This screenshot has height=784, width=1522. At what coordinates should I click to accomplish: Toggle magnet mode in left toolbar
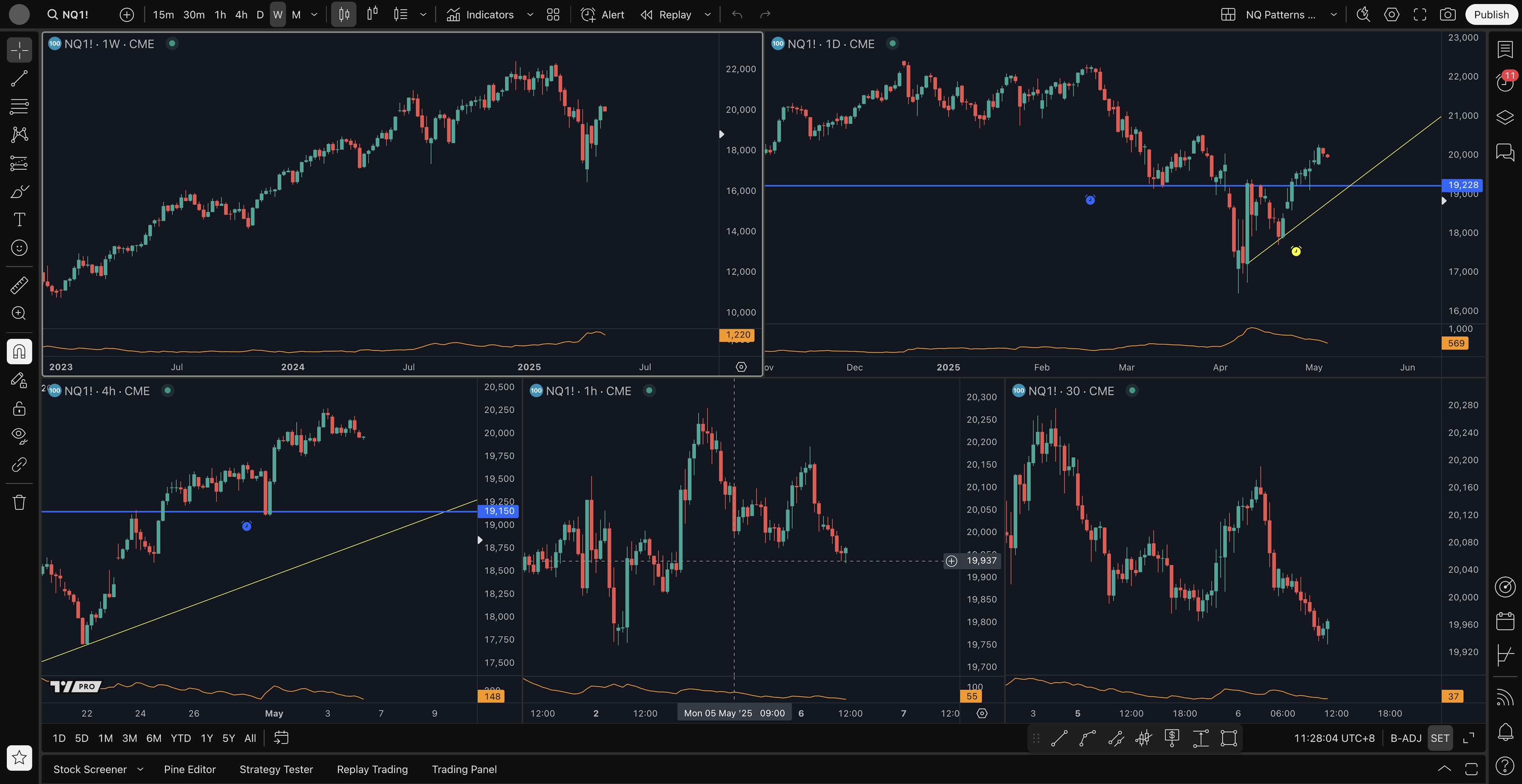point(19,352)
